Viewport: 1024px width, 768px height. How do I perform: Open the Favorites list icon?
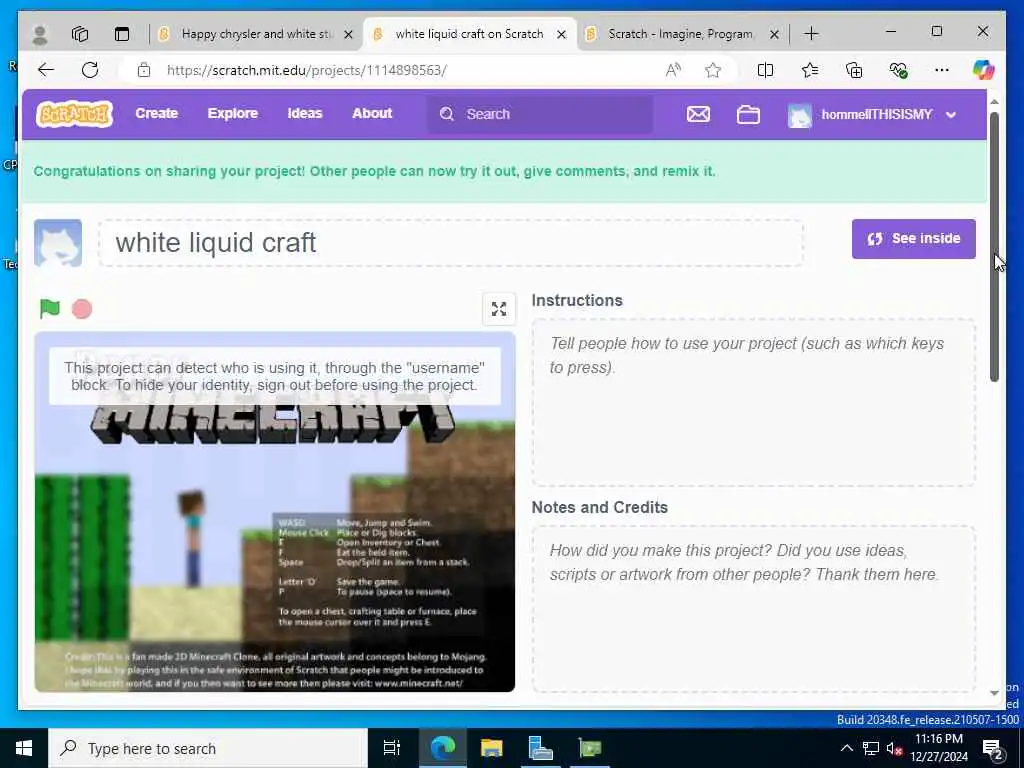810,70
